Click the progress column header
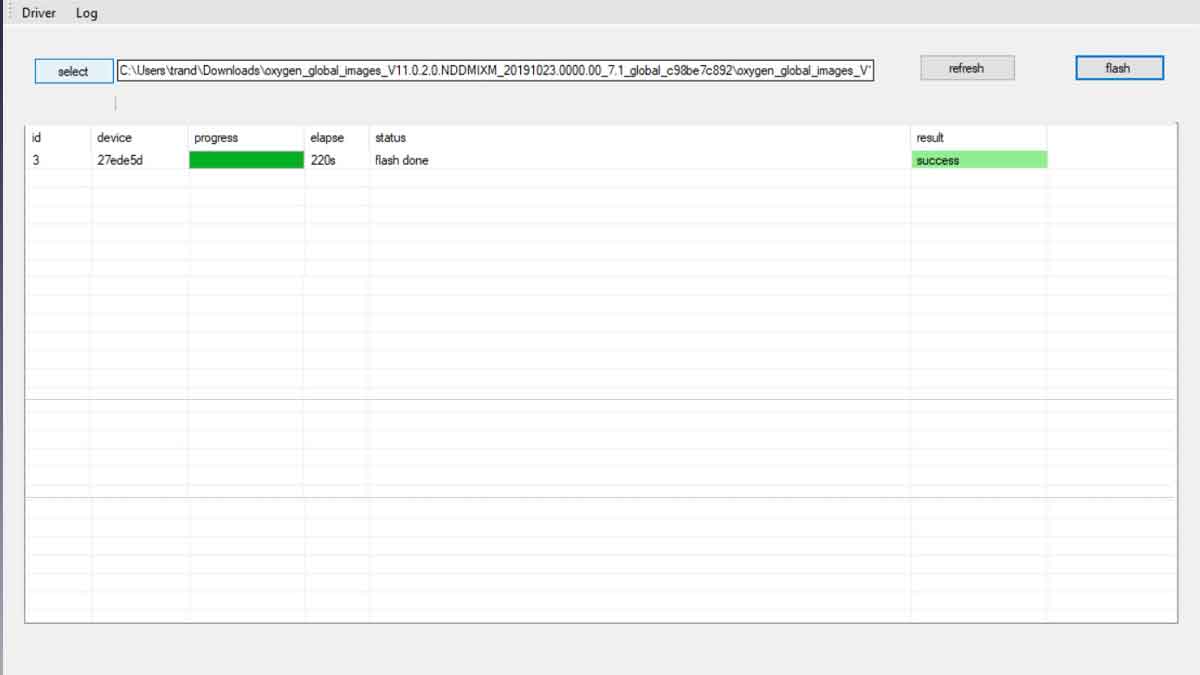Image resolution: width=1200 pixels, height=675 pixels. [216, 138]
